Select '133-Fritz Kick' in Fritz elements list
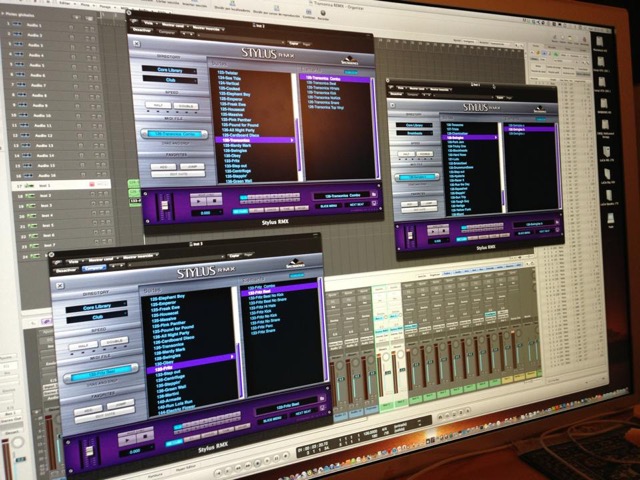Screen dimensions: 640x480 point(262,311)
